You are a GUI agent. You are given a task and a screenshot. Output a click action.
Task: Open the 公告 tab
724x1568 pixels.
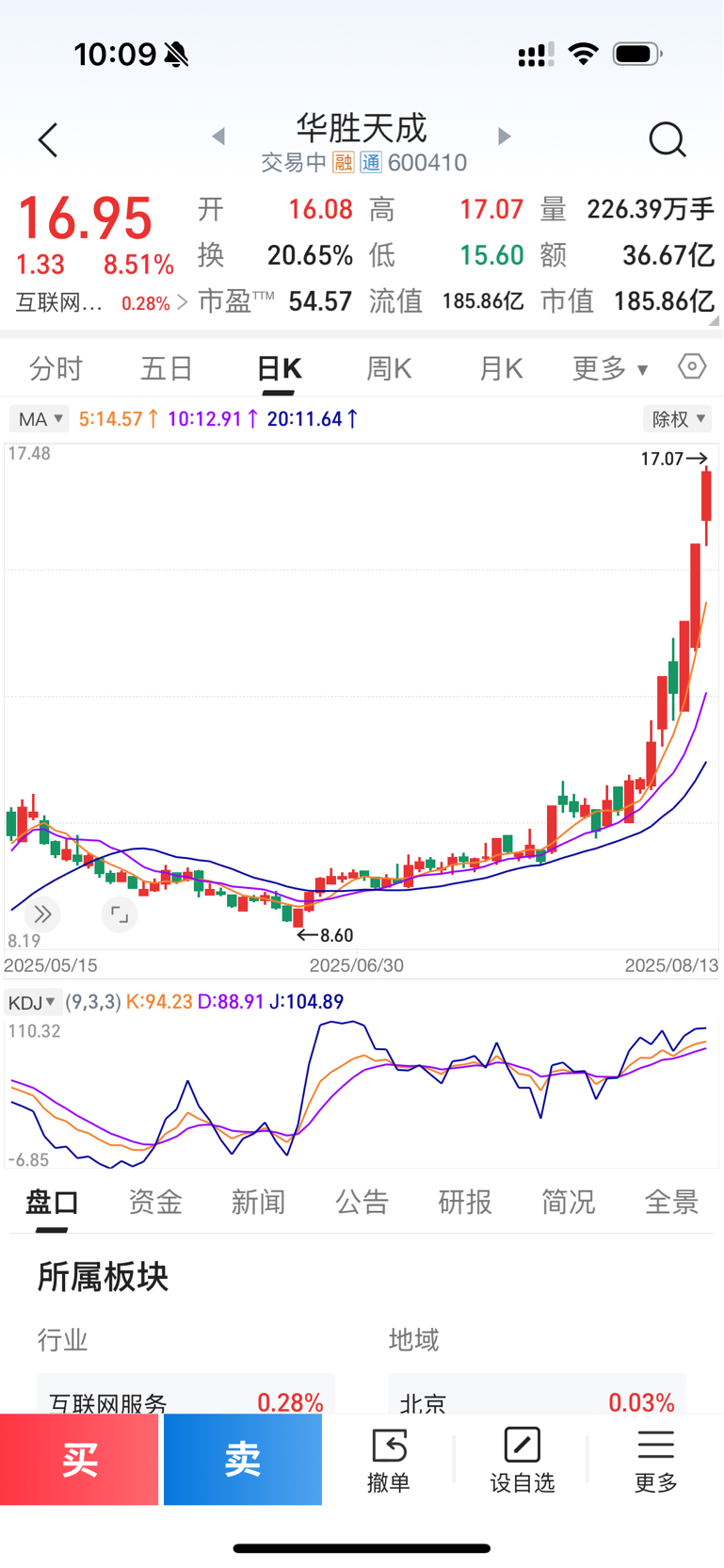pyautogui.click(x=362, y=1202)
